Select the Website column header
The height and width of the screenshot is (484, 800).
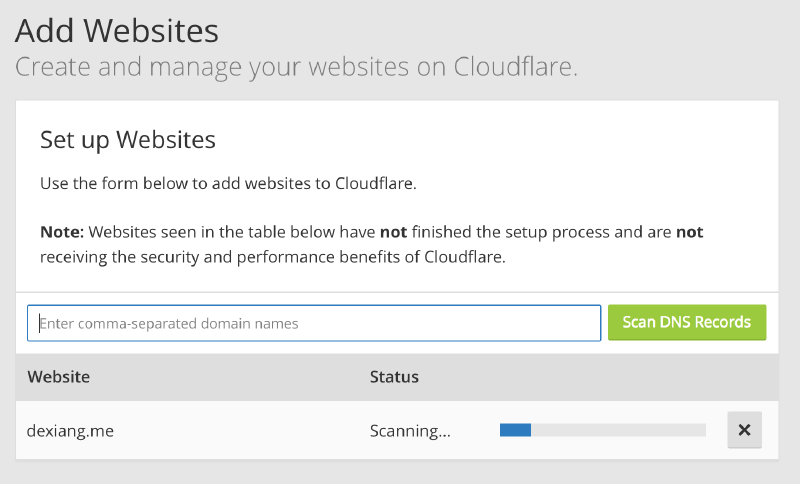[58, 377]
